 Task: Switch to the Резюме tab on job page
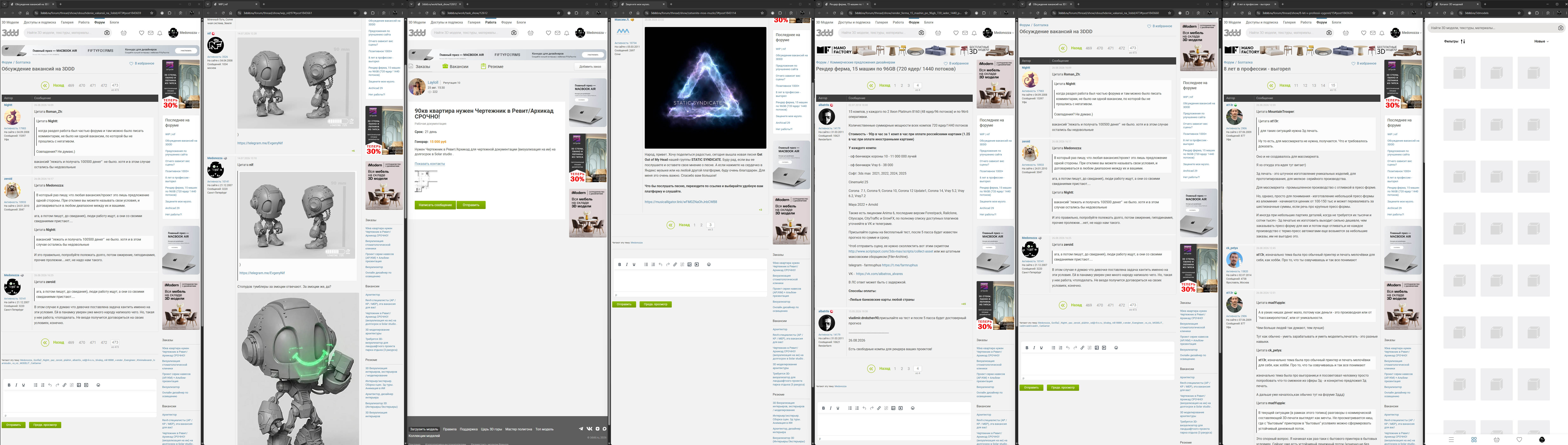(492, 66)
